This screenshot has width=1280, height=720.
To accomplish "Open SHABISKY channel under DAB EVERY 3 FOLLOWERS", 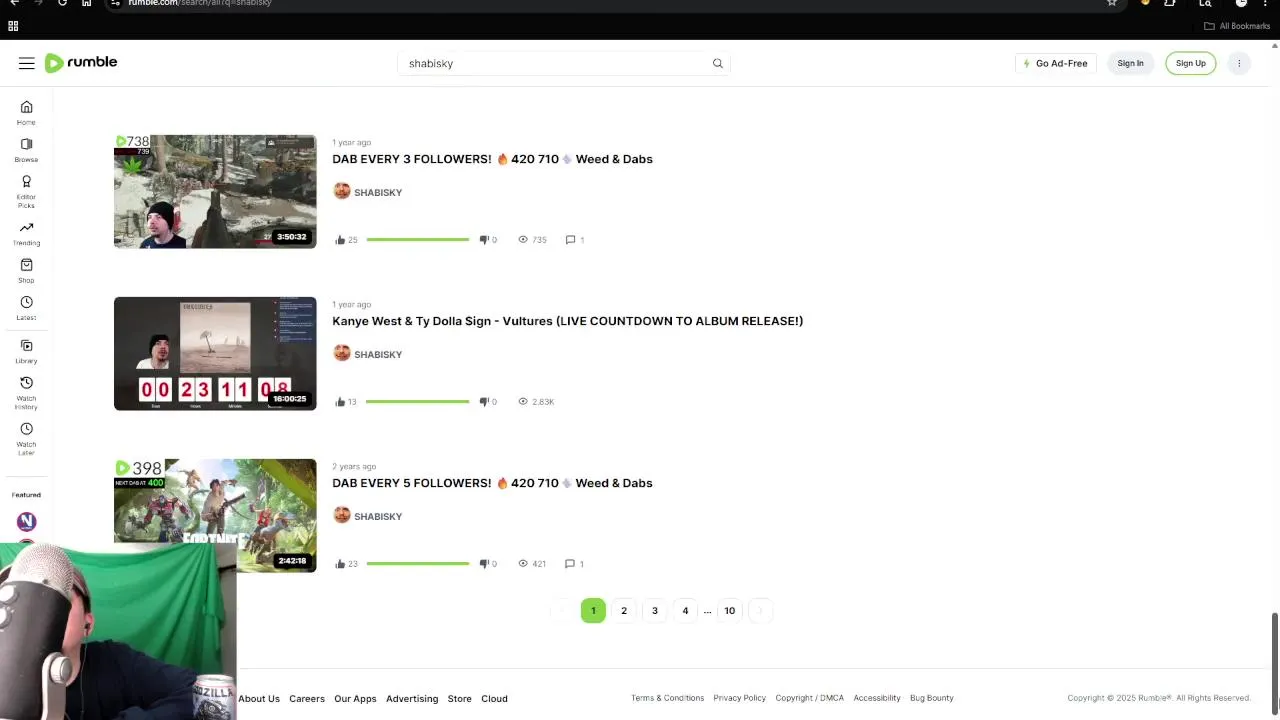I will point(367,192).
